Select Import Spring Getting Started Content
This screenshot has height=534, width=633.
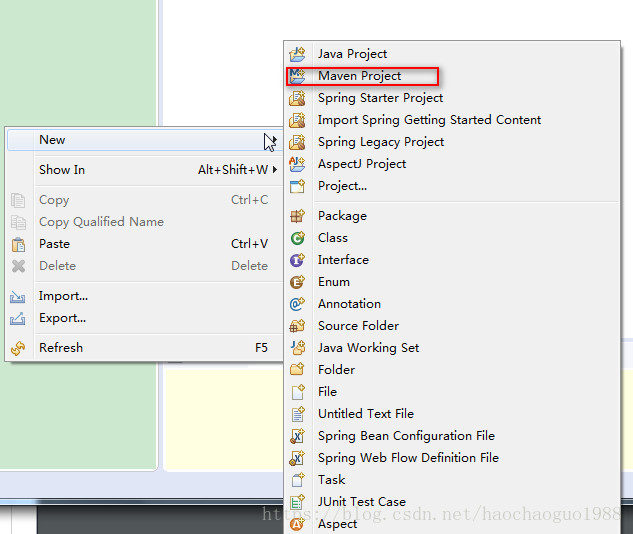(452, 120)
